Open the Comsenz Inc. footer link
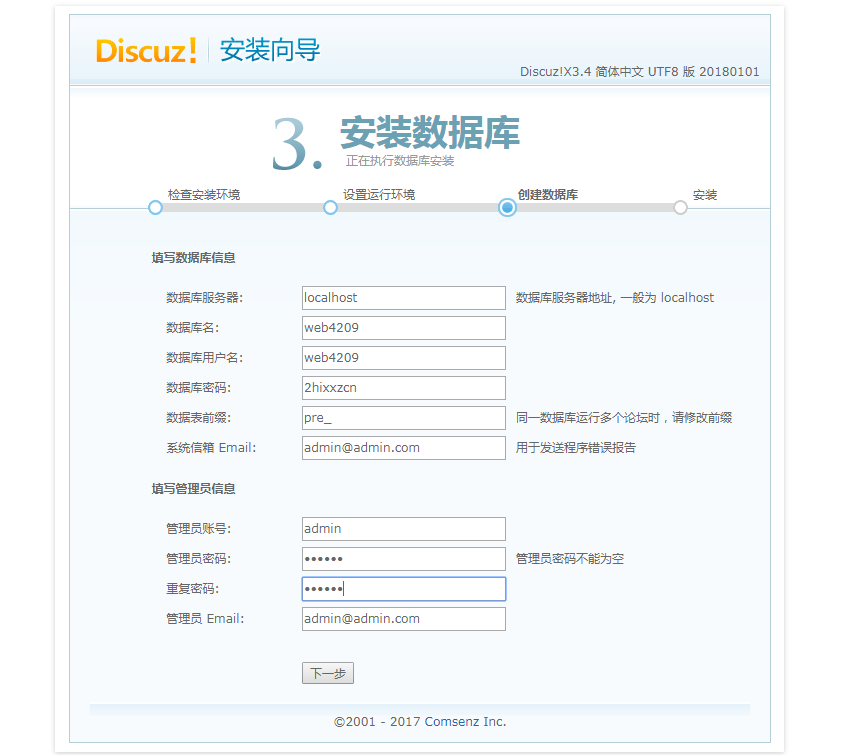 coord(465,721)
